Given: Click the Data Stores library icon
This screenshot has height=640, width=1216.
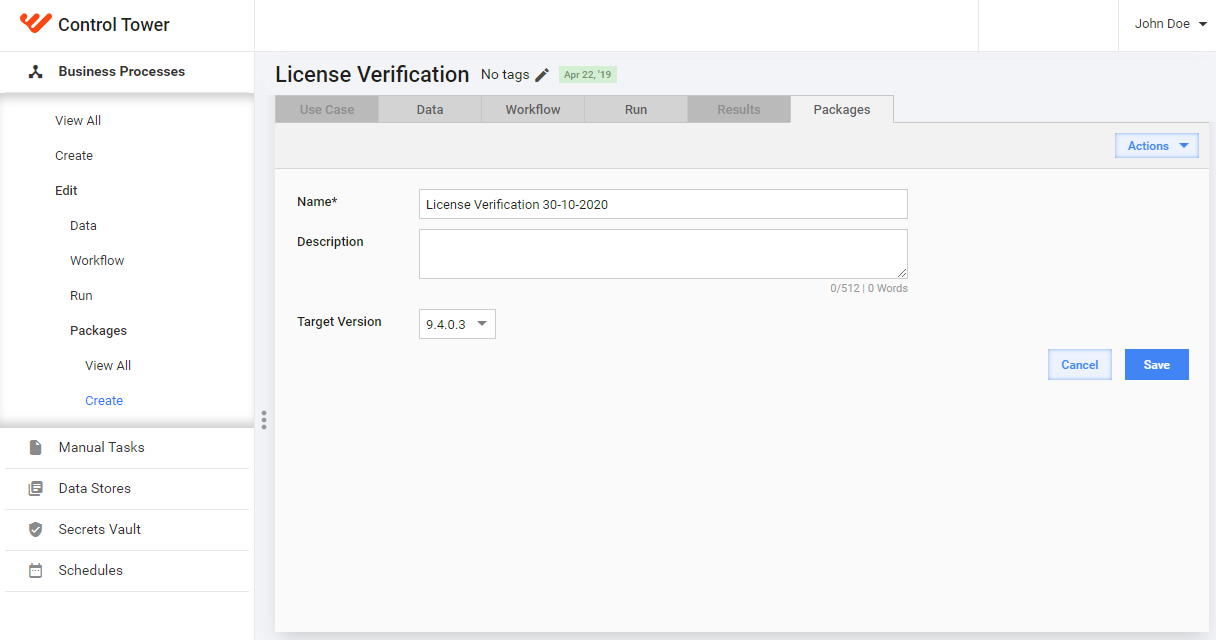Looking at the screenshot, I should pyautogui.click(x=36, y=489).
